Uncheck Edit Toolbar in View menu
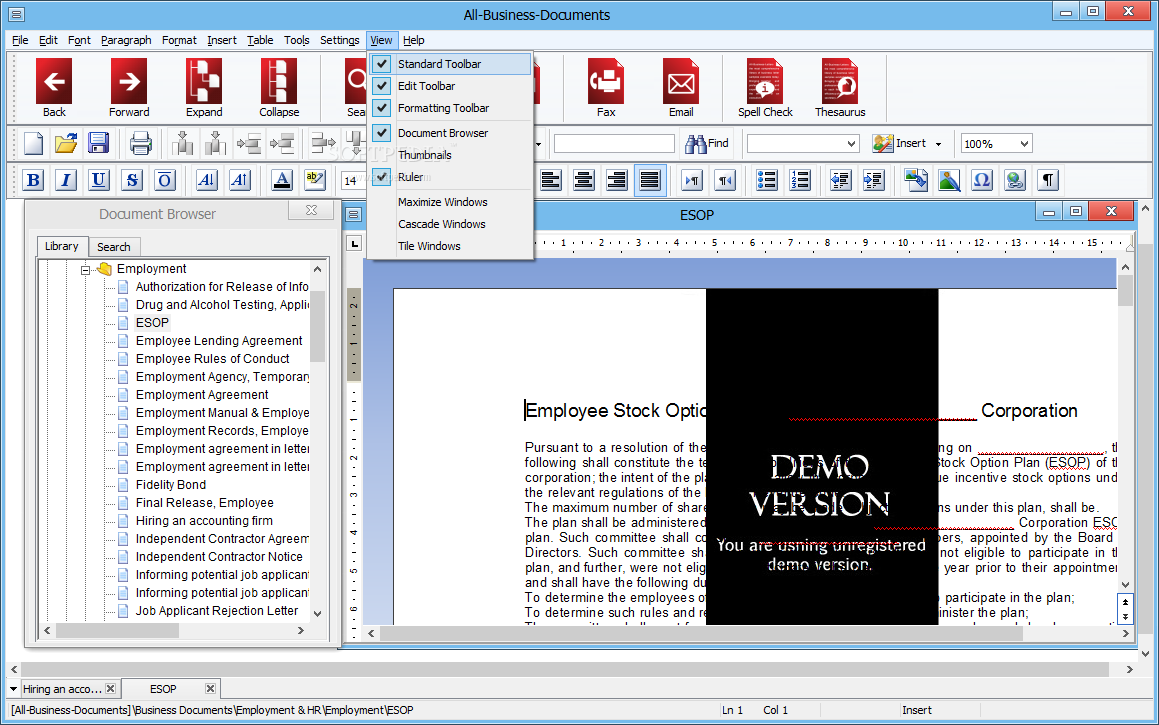 point(450,86)
